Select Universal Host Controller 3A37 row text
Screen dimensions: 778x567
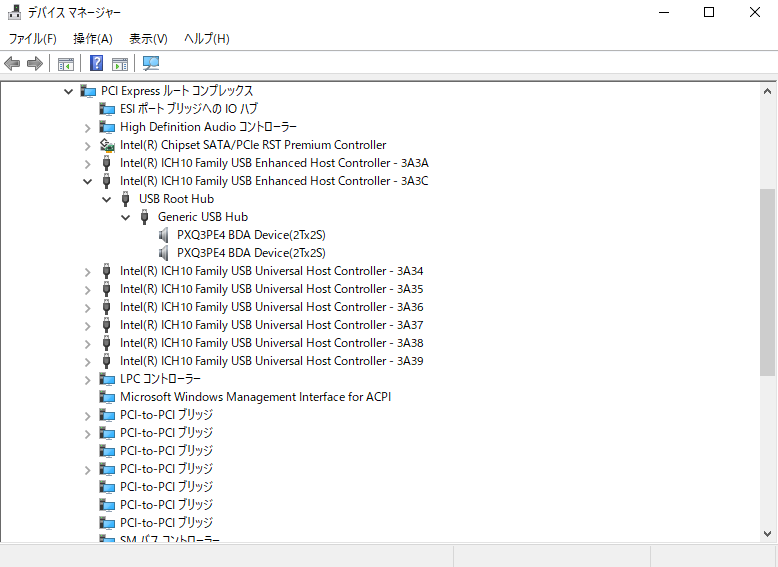click(271, 325)
